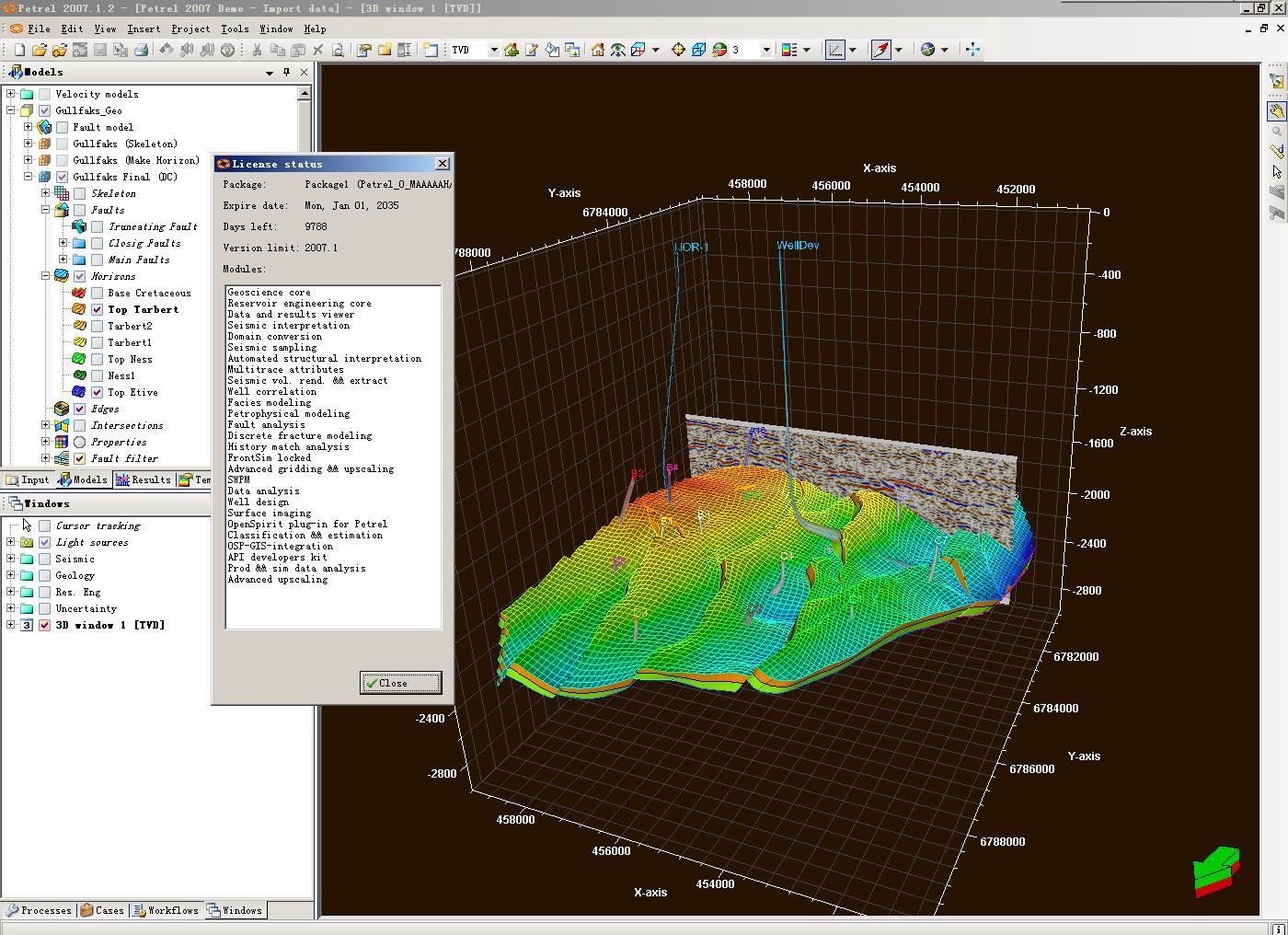
Task: Toggle the axis display icon
Action: tap(834, 50)
